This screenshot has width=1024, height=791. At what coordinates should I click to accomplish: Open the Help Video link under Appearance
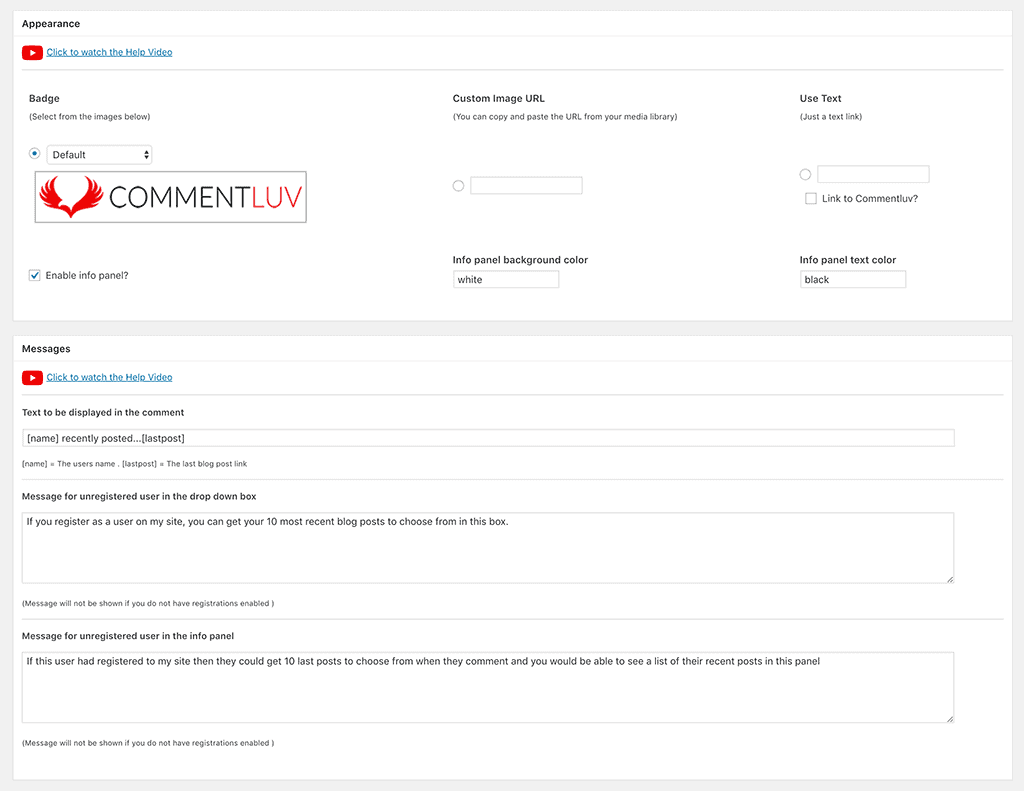pos(109,52)
